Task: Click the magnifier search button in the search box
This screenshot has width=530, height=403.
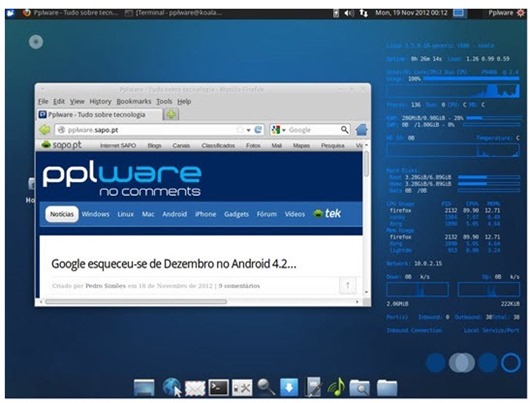Action: pyautogui.click(x=344, y=130)
